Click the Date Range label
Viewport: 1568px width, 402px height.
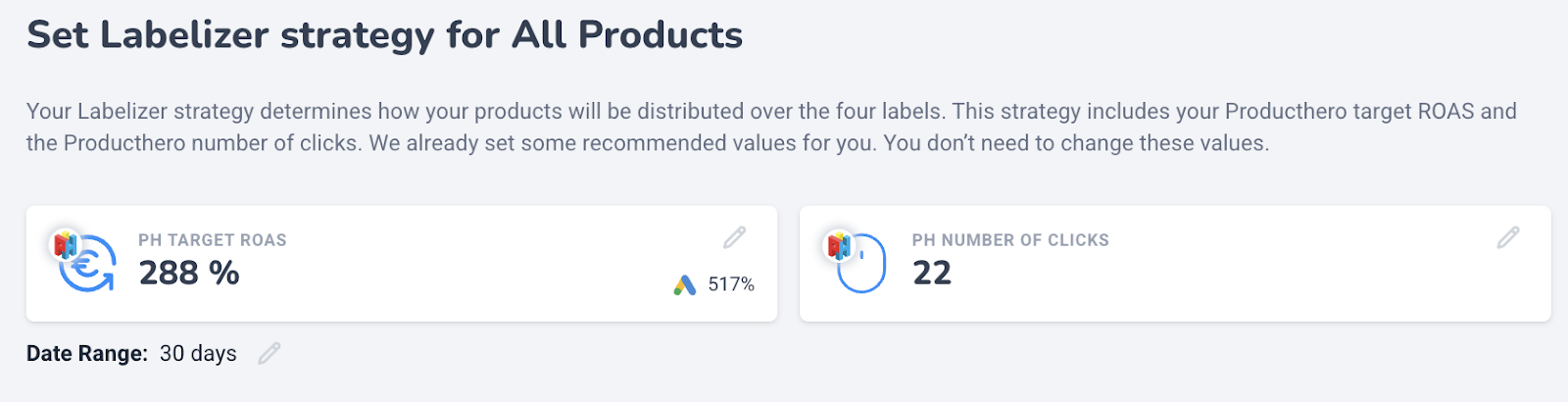pyautogui.click(x=87, y=353)
